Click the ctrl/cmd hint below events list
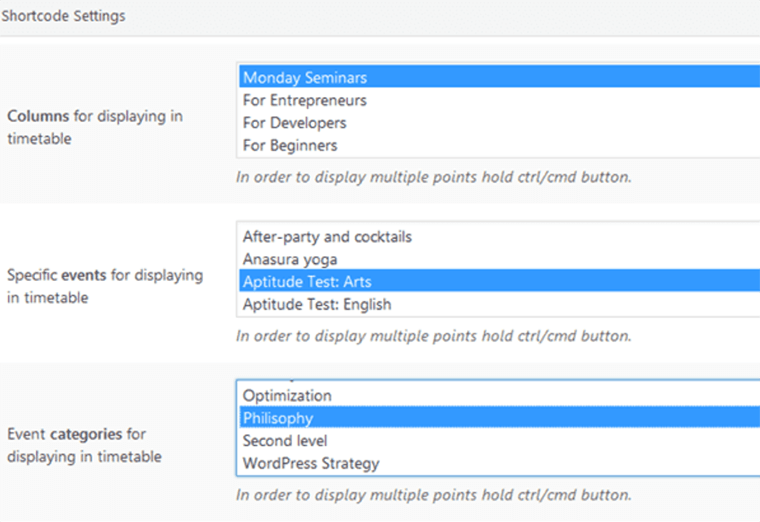Viewport: 760px width, 522px height. (433, 335)
